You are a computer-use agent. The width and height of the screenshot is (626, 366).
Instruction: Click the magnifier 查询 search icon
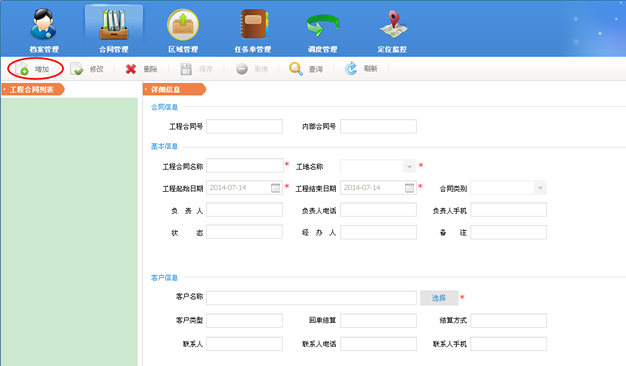pos(296,69)
